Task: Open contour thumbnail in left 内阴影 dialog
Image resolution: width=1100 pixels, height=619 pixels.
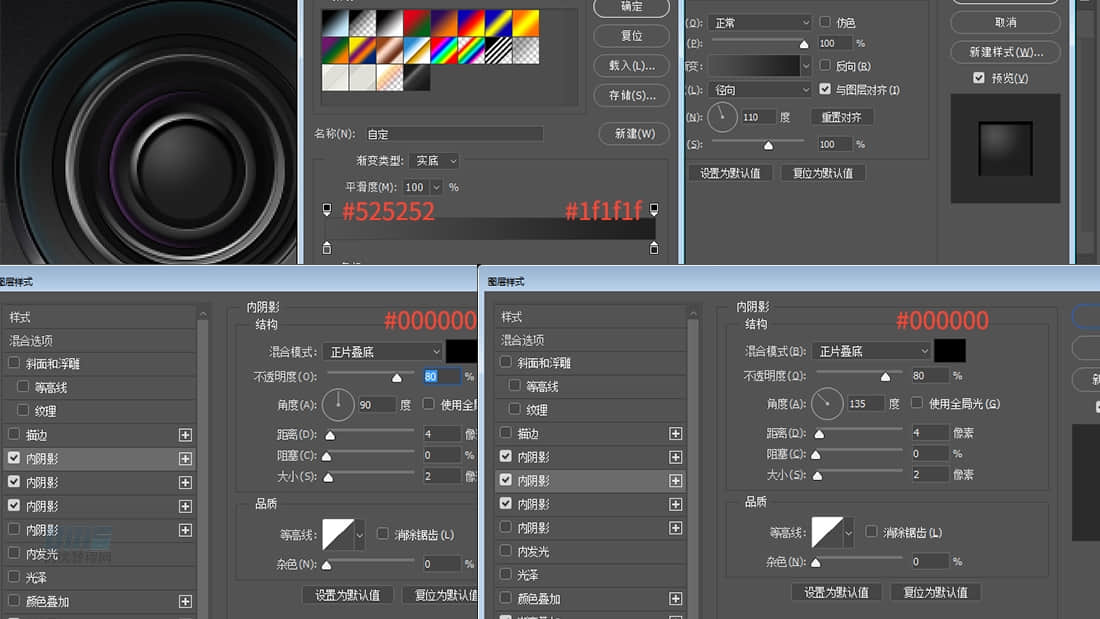Action: pyautogui.click(x=338, y=535)
